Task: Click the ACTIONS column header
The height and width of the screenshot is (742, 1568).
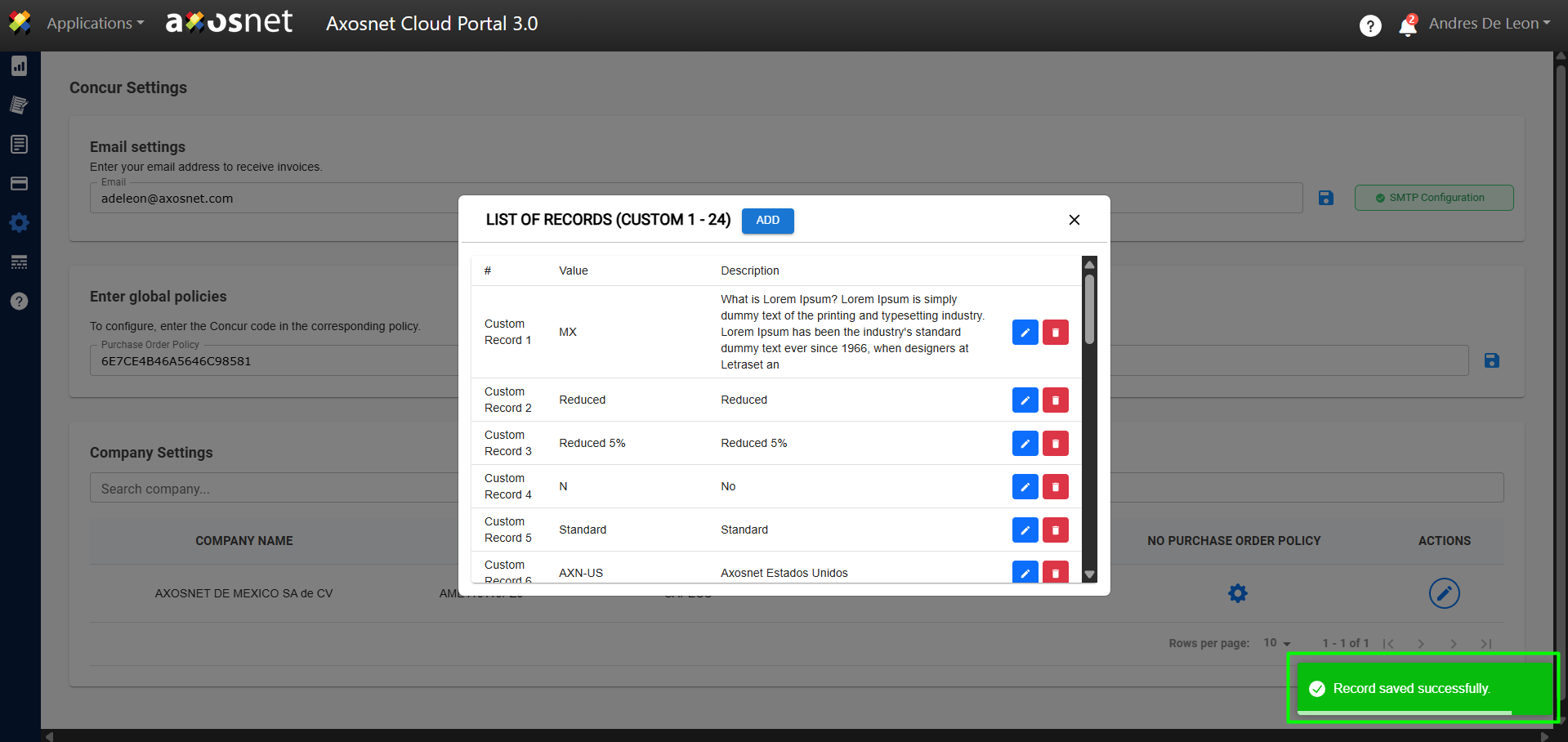Action: click(x=1444, y=541)
